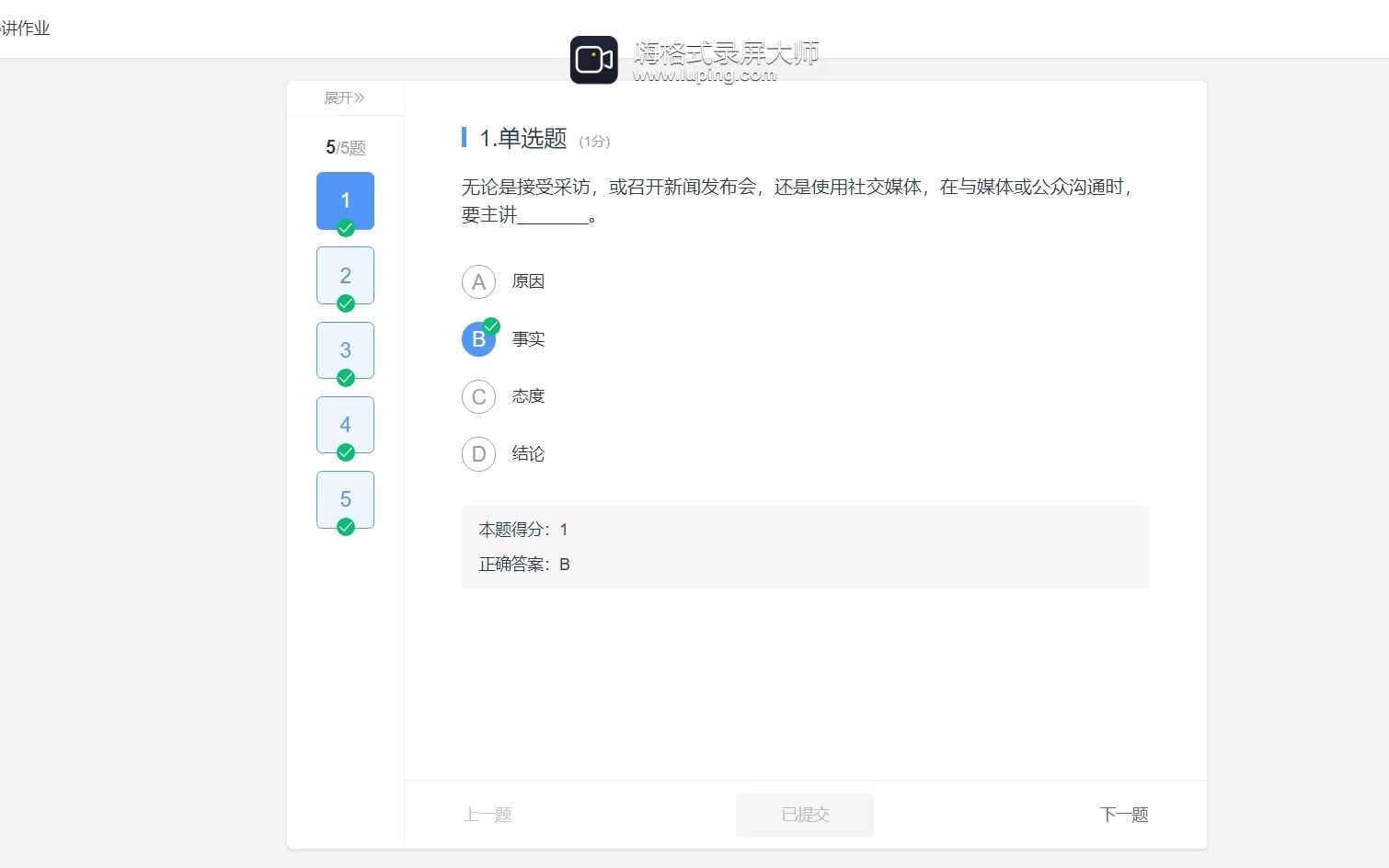
Task: Go to question 3 in sidebar
Action: 345,349
